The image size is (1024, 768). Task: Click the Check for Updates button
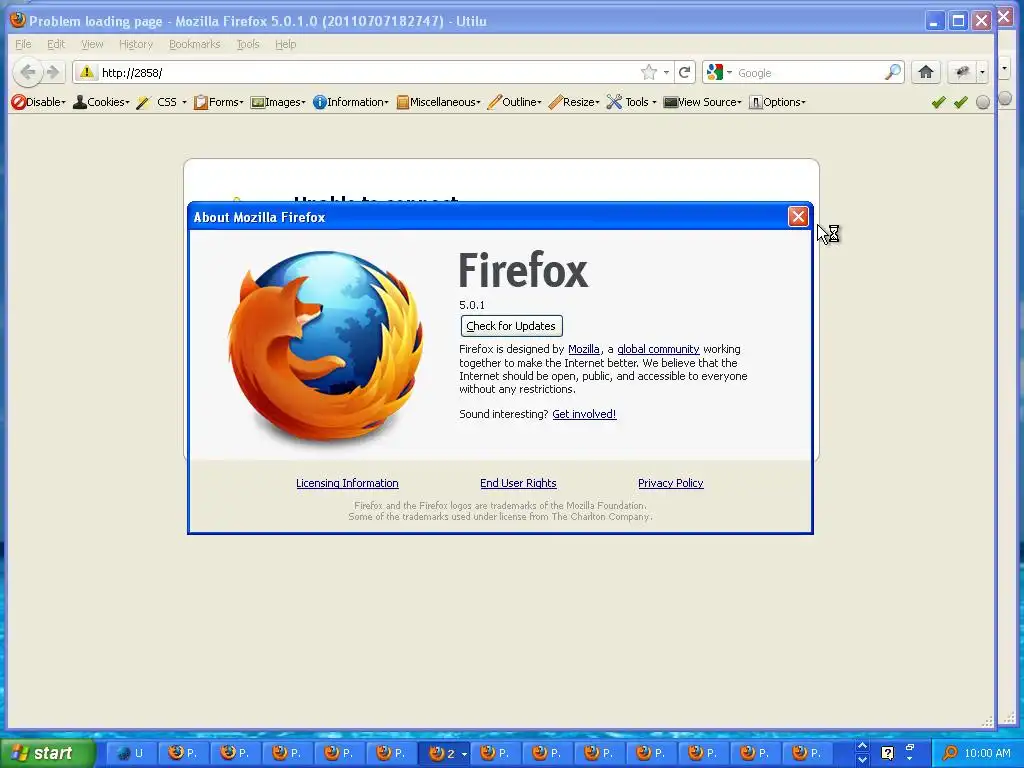511,326
